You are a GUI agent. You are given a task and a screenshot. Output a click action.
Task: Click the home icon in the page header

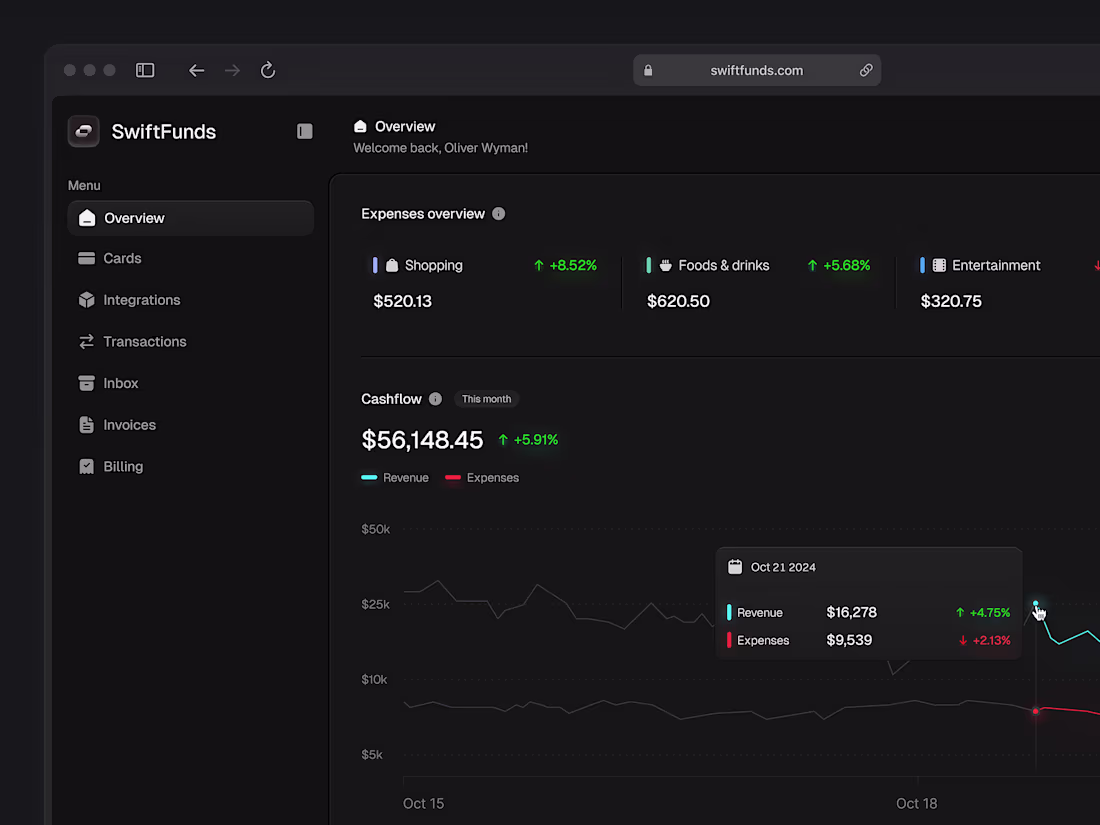point(360,126)
